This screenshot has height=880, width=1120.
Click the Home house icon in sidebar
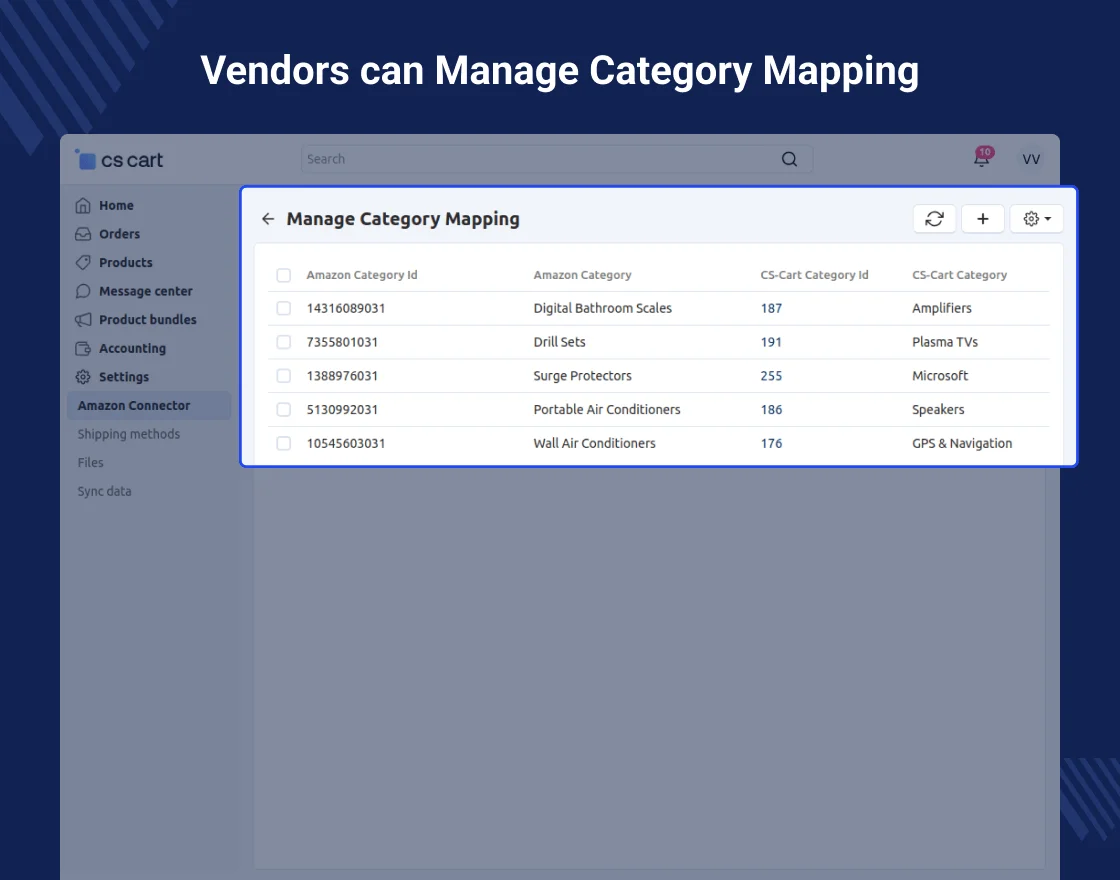tap(83, 205)
